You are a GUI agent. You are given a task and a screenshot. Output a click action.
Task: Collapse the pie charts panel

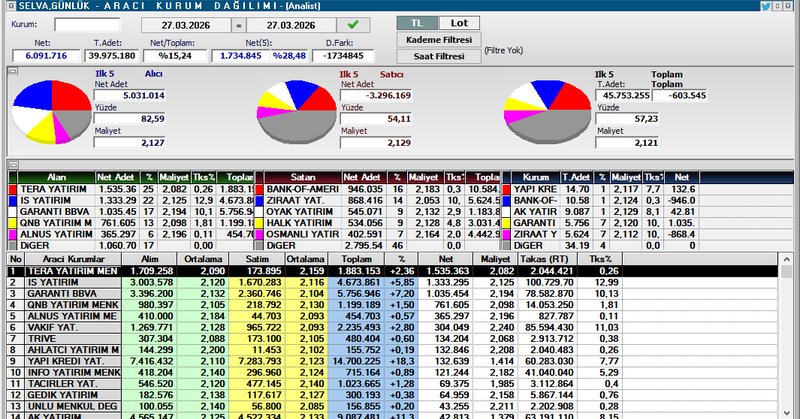click(13, 72)
